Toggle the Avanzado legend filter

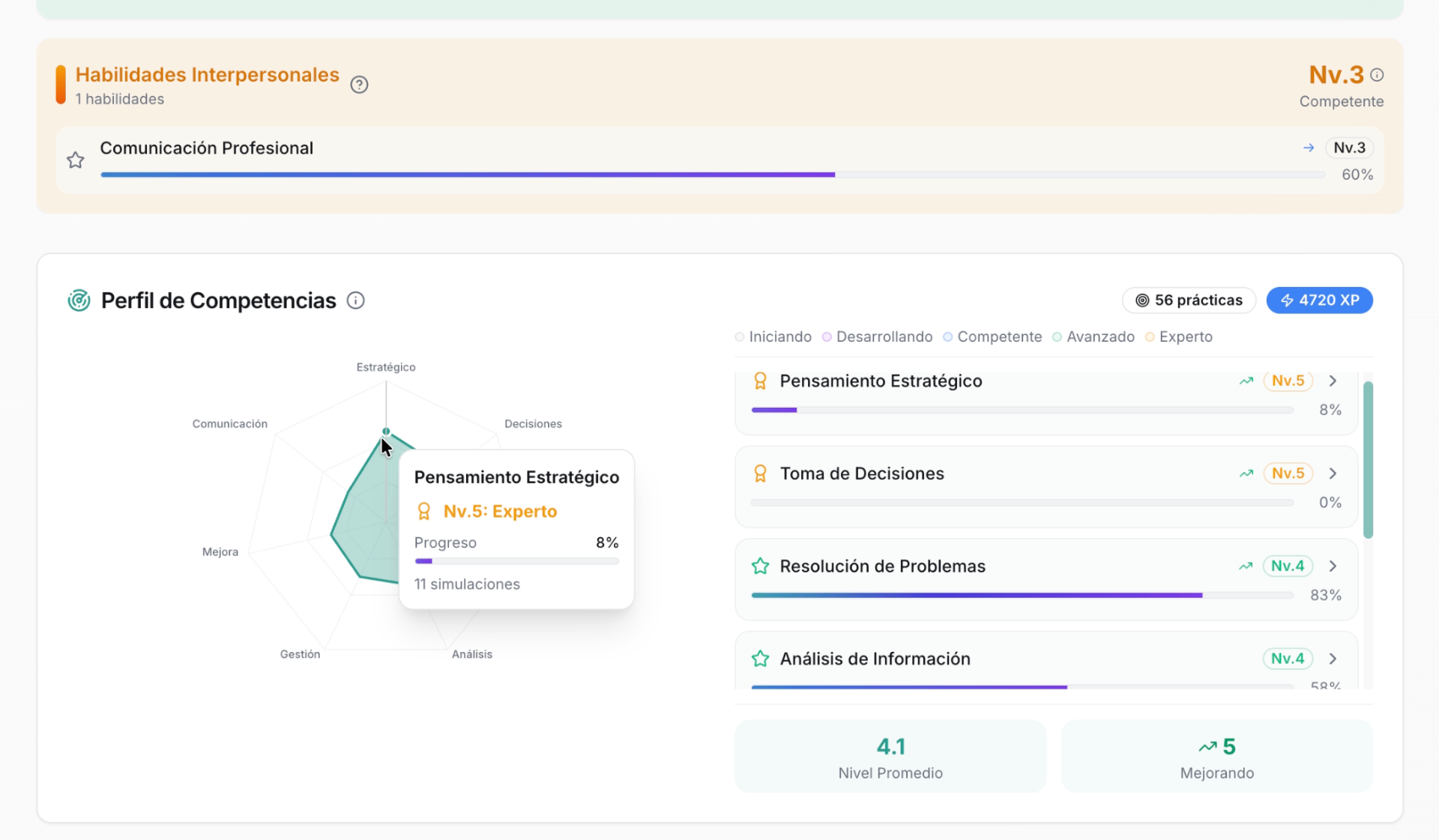pos(1093,337)
